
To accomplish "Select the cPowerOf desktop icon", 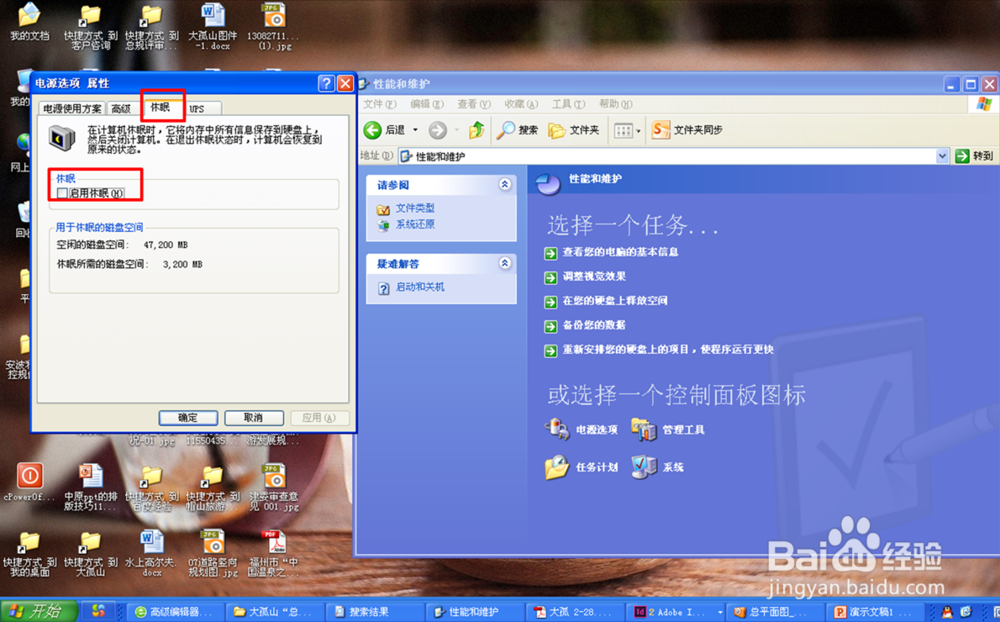I will pos(29,482).
